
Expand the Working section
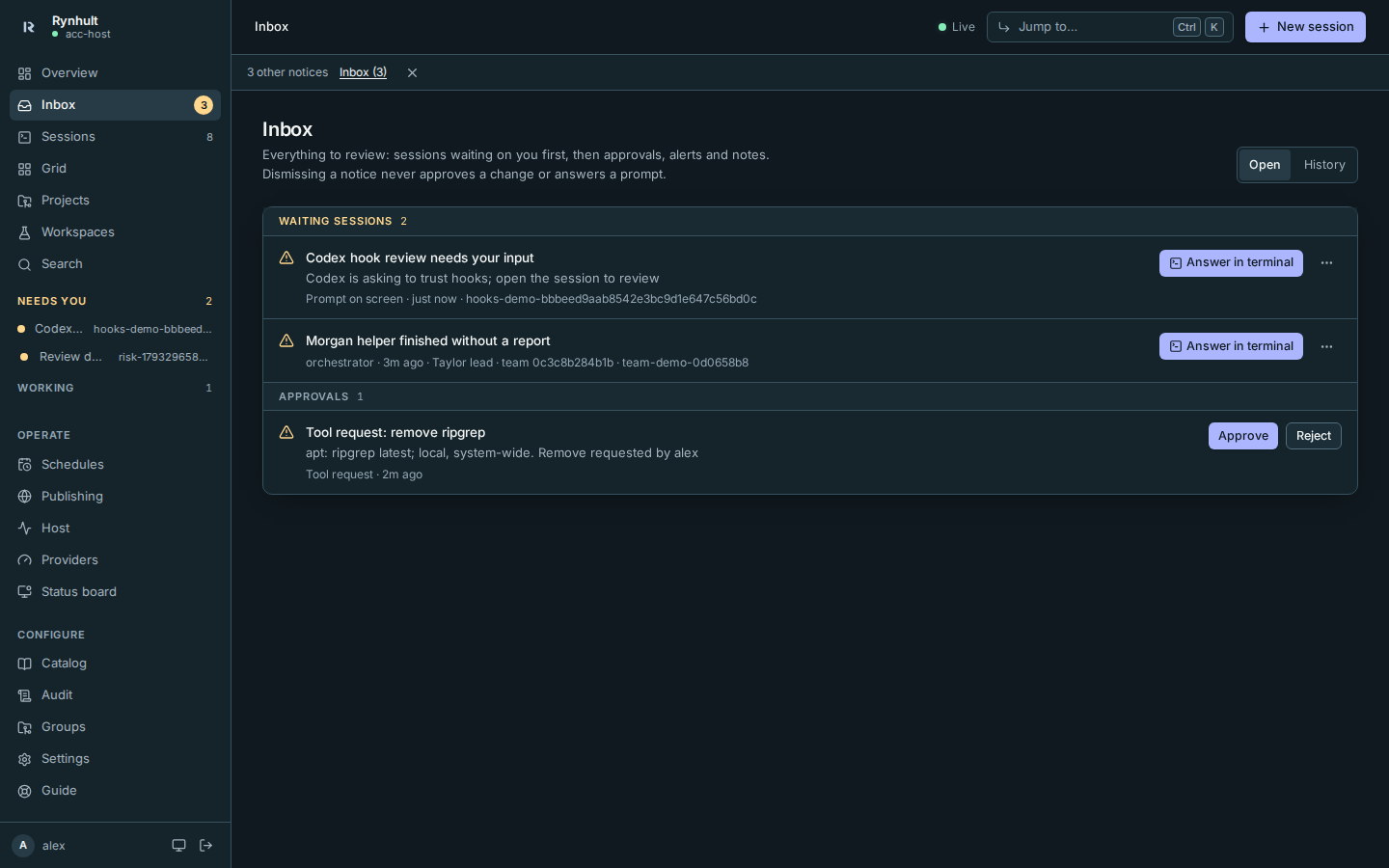(x=115, y=388)
